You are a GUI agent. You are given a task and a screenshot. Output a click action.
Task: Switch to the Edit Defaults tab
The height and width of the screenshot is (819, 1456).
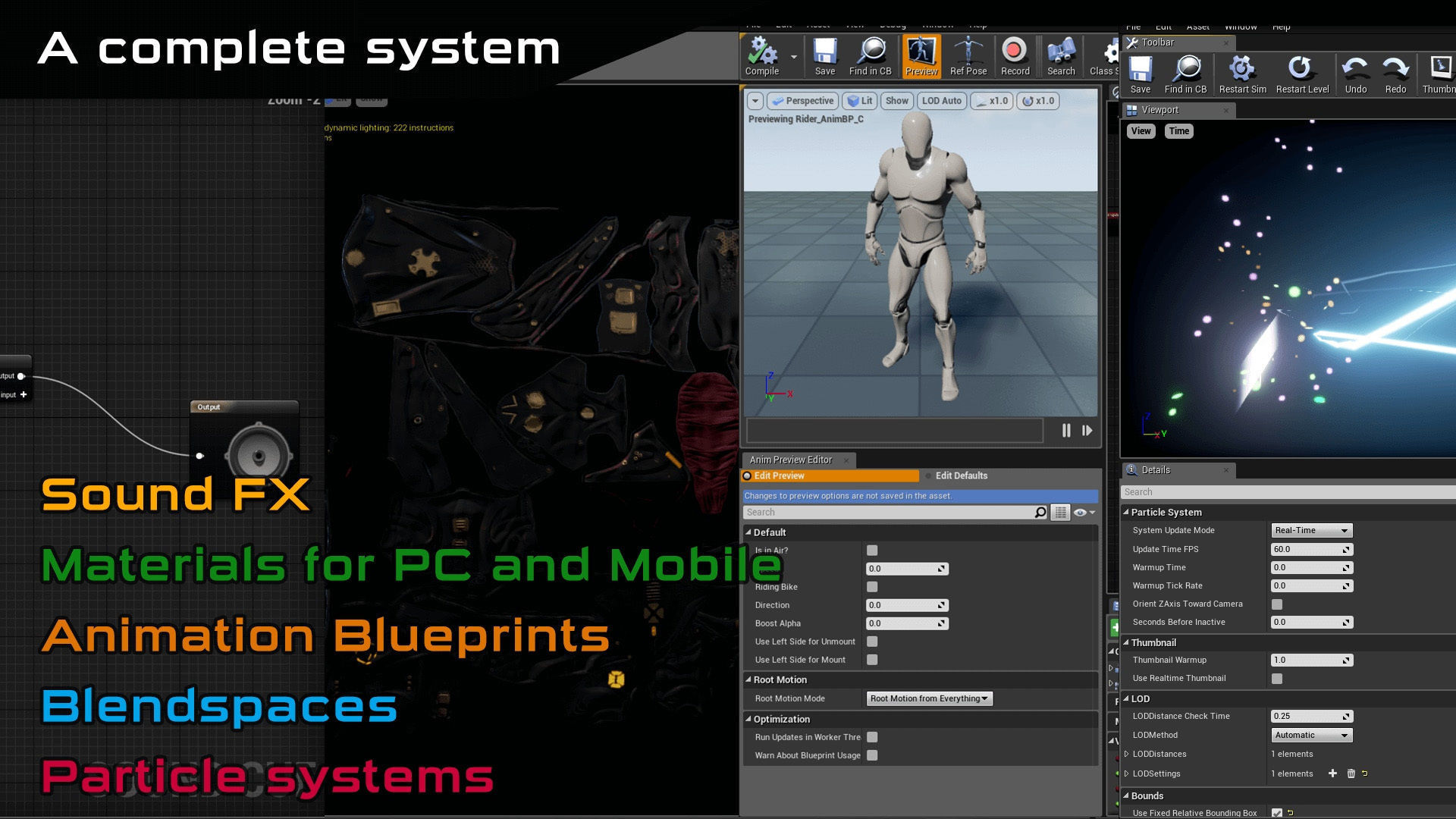click(961, 475)
